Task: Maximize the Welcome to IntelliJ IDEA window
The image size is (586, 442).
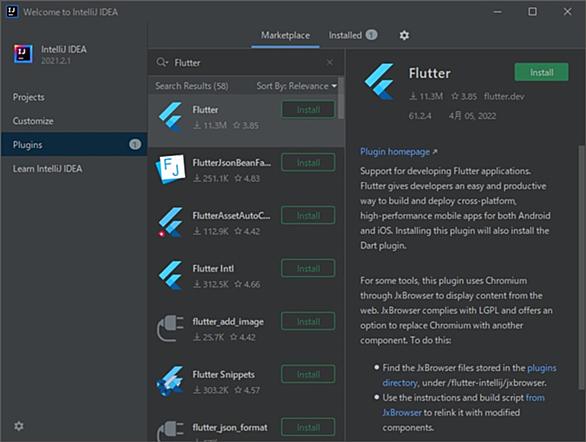Action: (532, 12)
